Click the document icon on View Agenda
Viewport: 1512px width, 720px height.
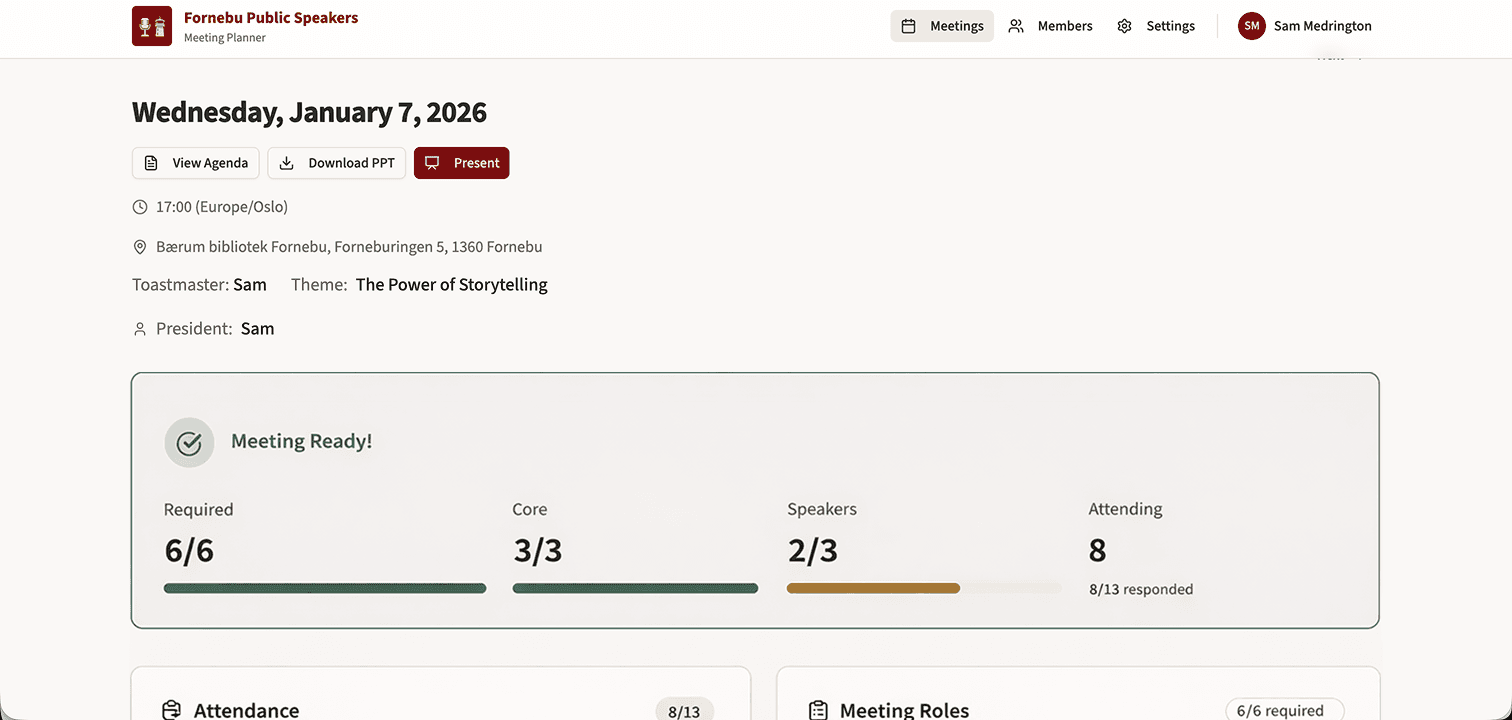pos(151,162)
